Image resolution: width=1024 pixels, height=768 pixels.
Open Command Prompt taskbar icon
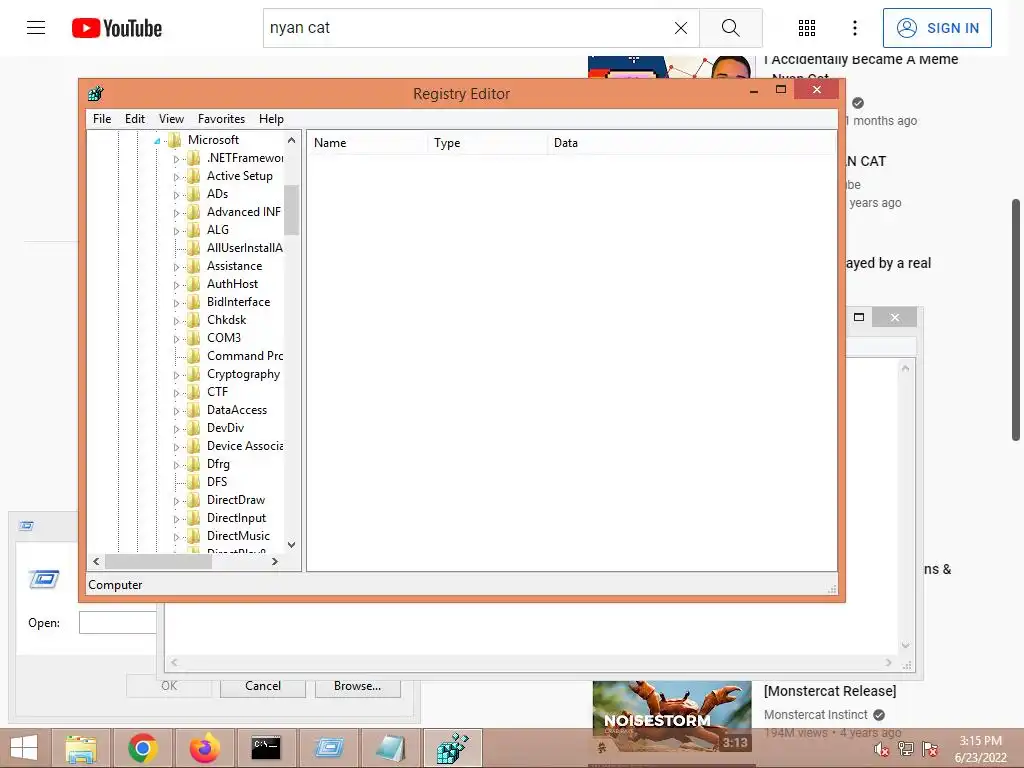[x=266, y=748]
